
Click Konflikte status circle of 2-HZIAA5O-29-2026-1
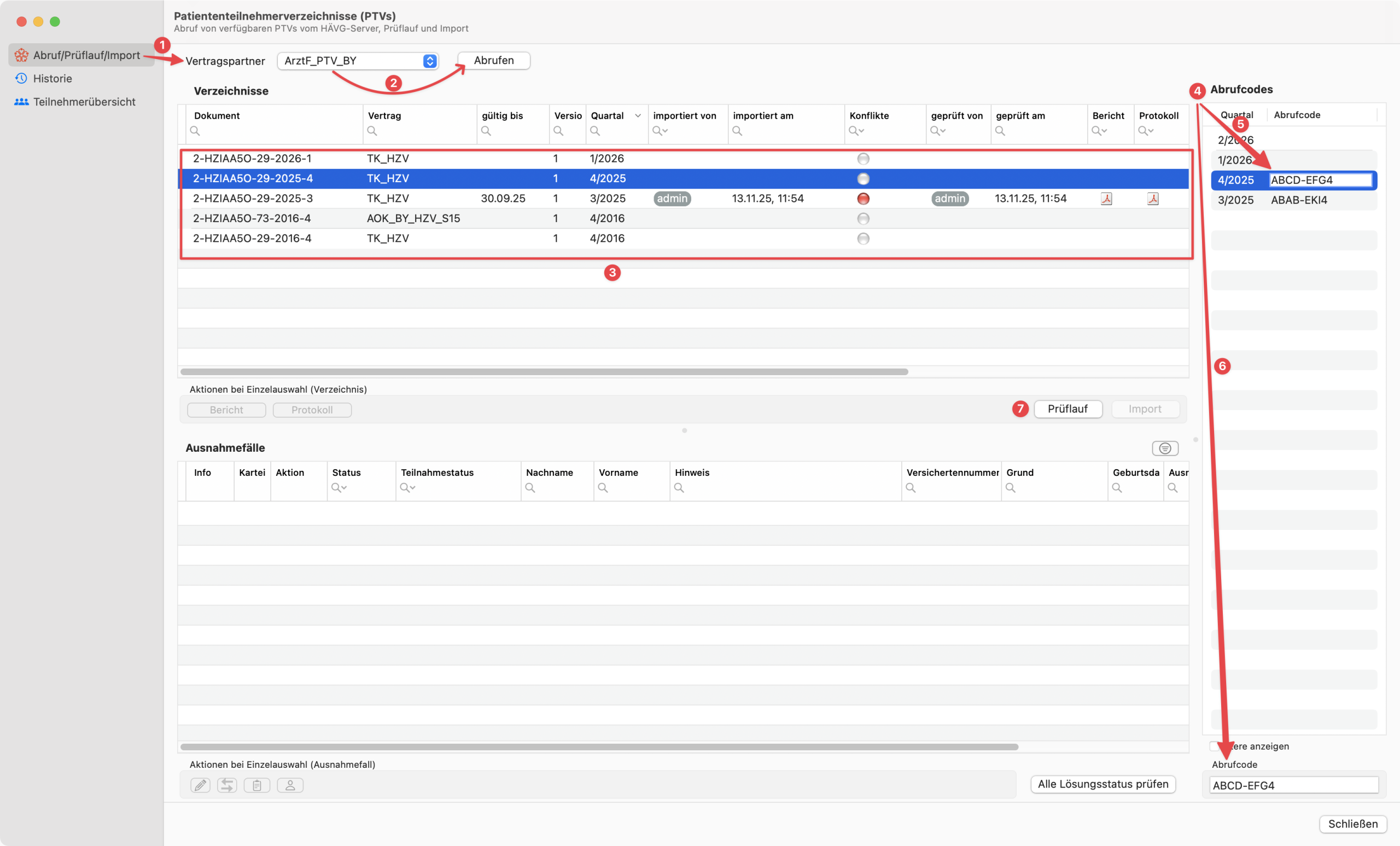tap(862, 159)
